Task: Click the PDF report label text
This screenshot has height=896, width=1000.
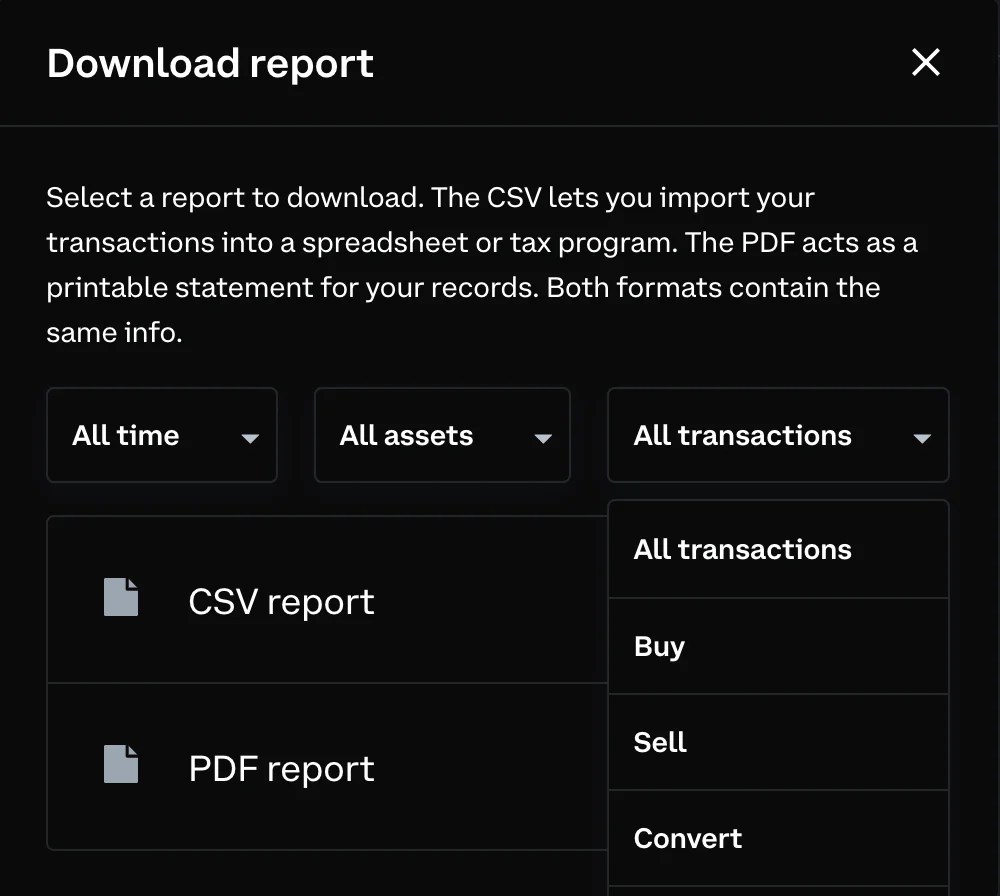Action: coord(281,768)
